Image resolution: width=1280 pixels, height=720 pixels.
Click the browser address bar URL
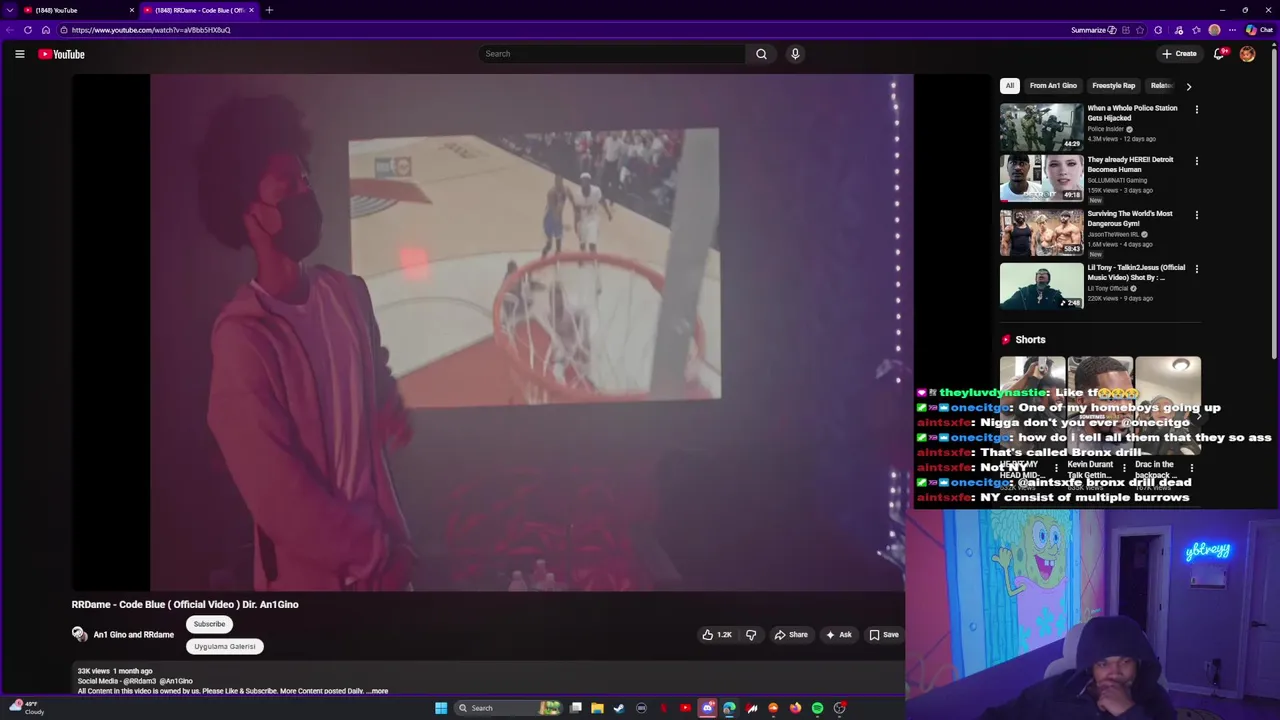(x=151, y=30)
